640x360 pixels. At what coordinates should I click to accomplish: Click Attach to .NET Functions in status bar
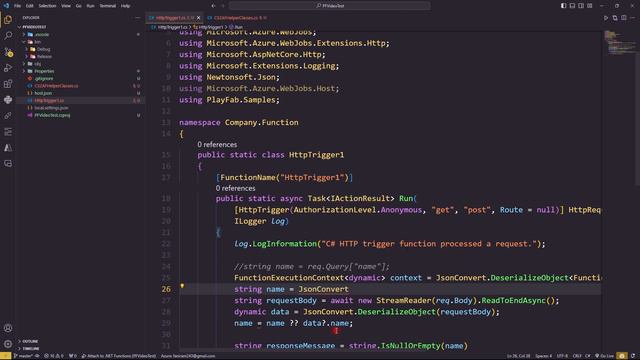119,356
